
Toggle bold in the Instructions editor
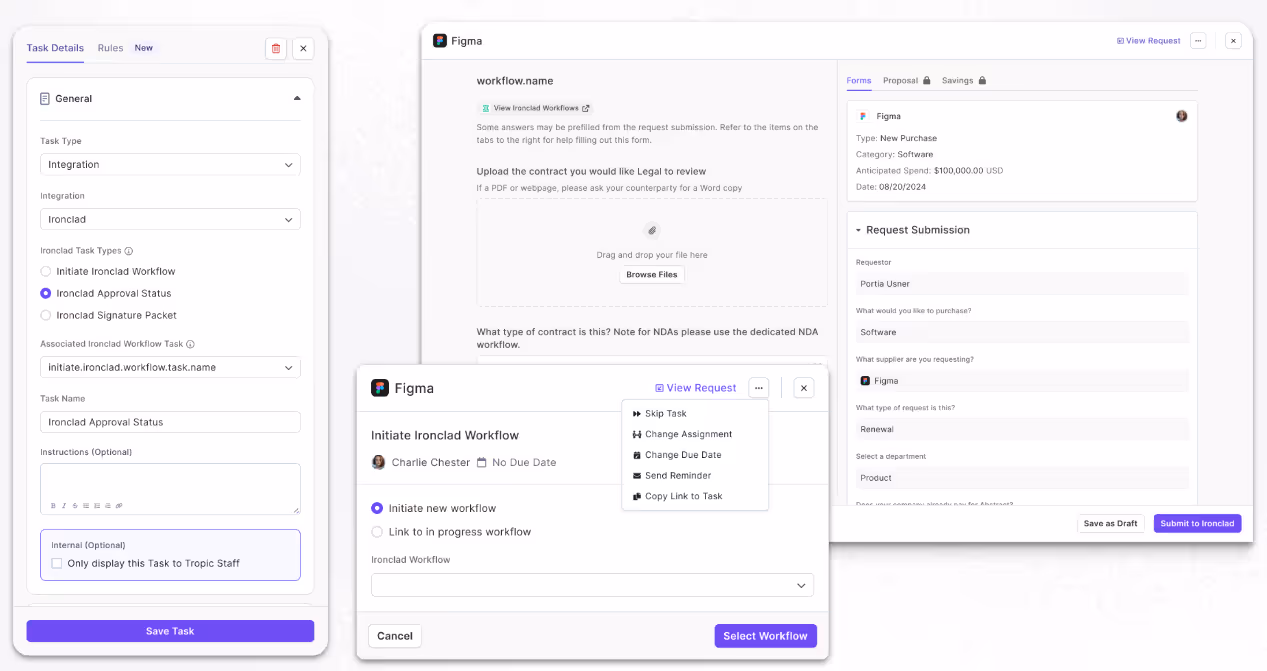[x=53, y=505]
